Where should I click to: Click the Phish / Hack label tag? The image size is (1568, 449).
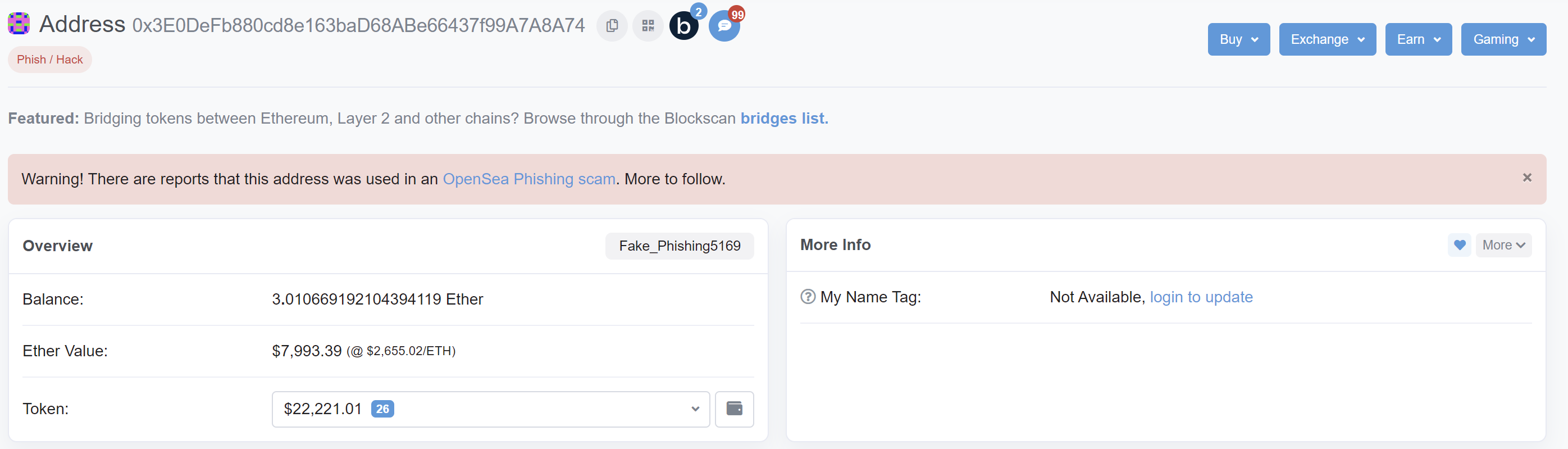[50, 60]
